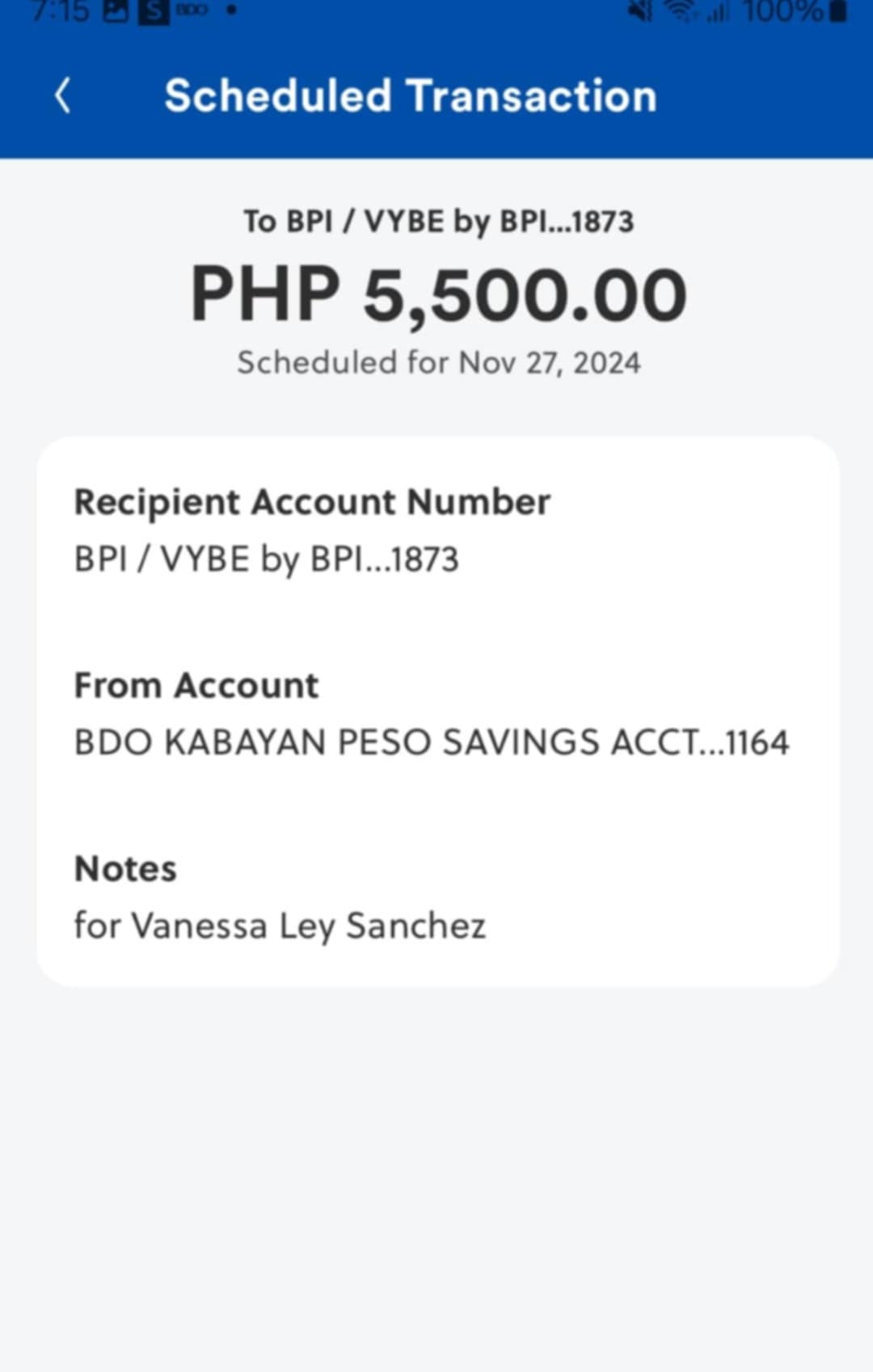Tap the back arrow in the header
Viewport: 873px width, 1372px height.
[x=63, y=95]
